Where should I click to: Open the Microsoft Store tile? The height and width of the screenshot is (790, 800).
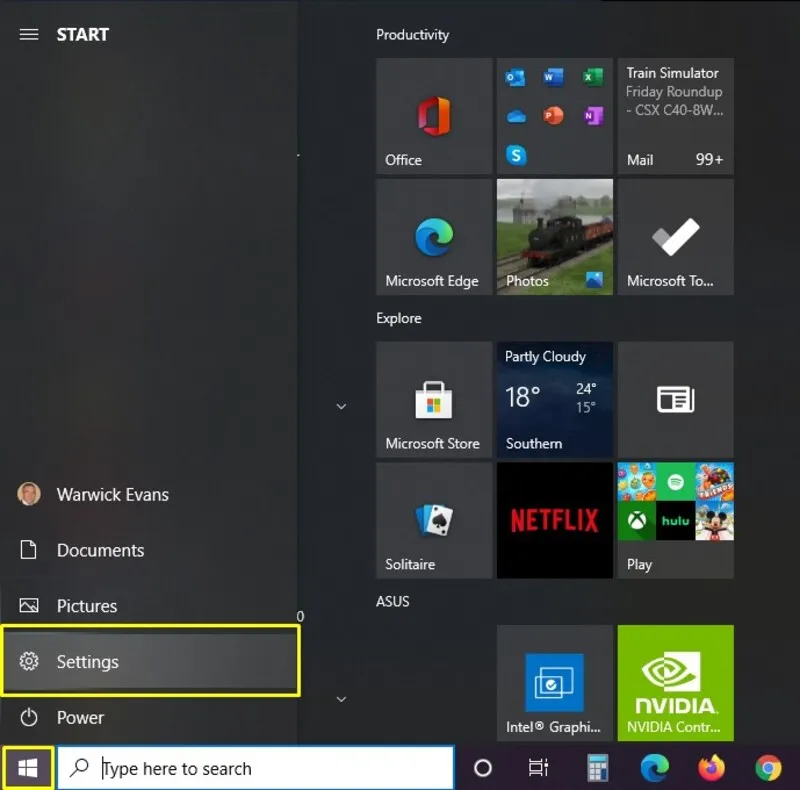[434, 400]
